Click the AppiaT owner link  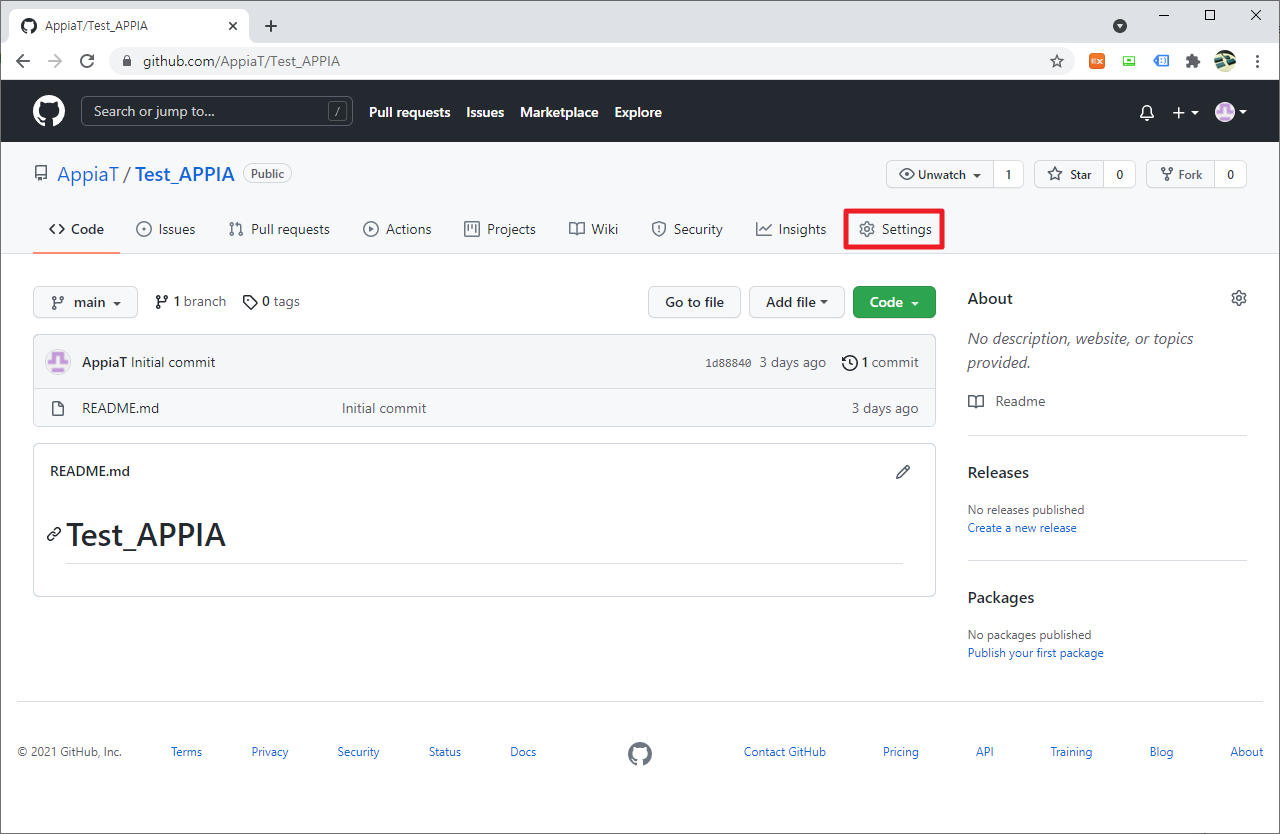tap(88, 174)
